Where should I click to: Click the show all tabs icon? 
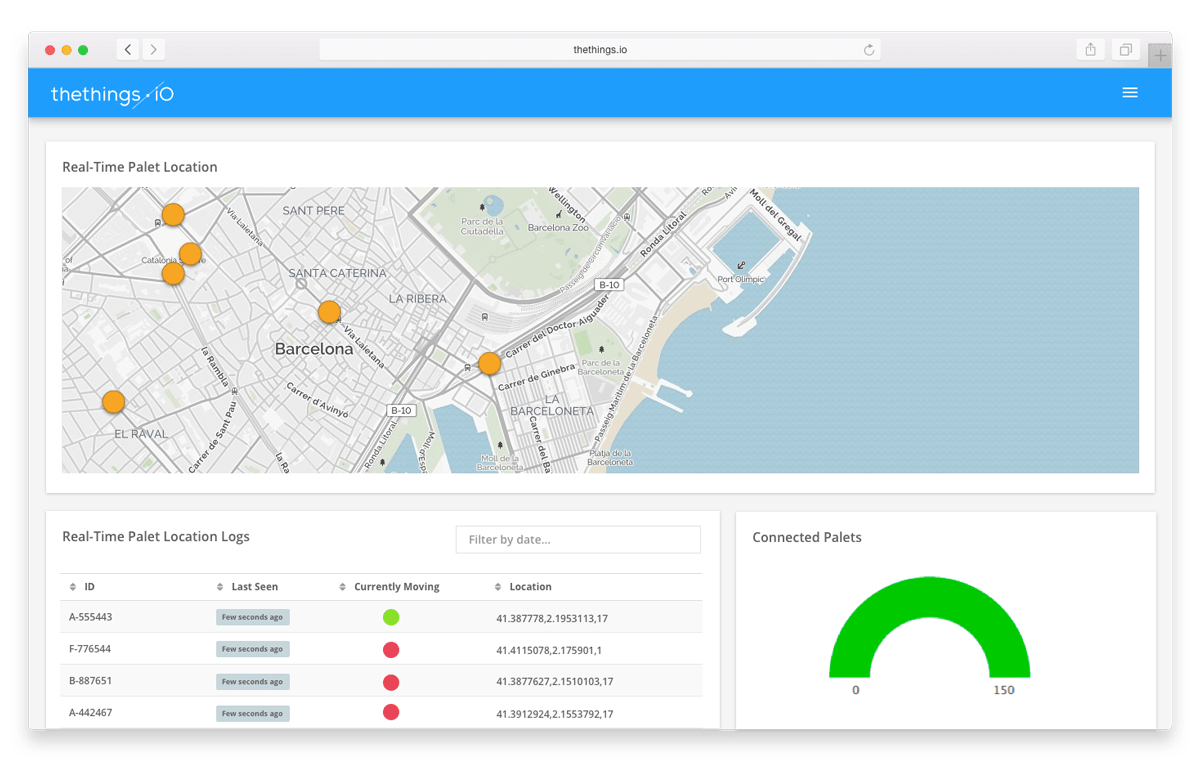(x=1124, y=48)
